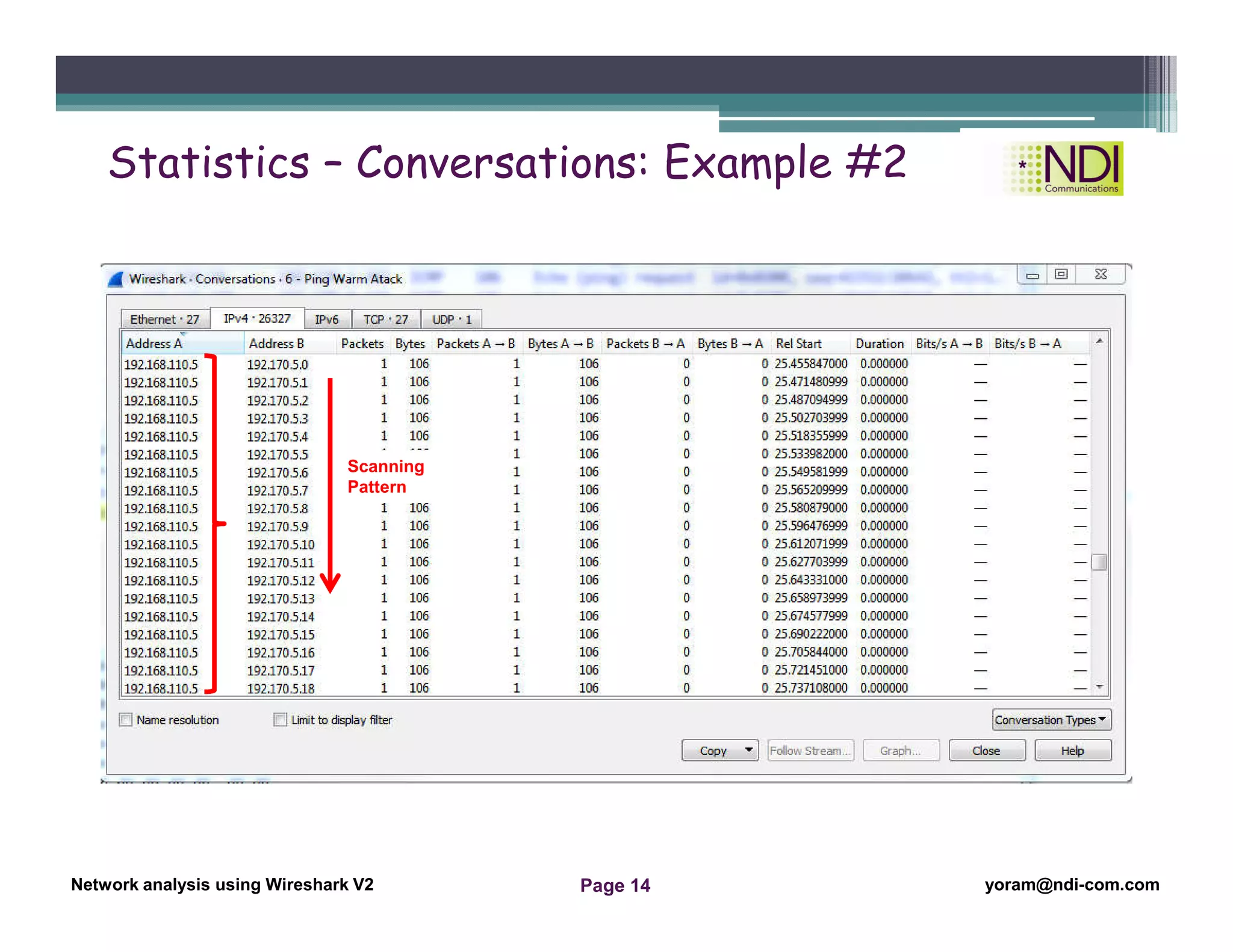The height and width of the screenshot is (952, 1233).
Task: Select row with Address B 192.170.5.9
Action: [606, 527]
